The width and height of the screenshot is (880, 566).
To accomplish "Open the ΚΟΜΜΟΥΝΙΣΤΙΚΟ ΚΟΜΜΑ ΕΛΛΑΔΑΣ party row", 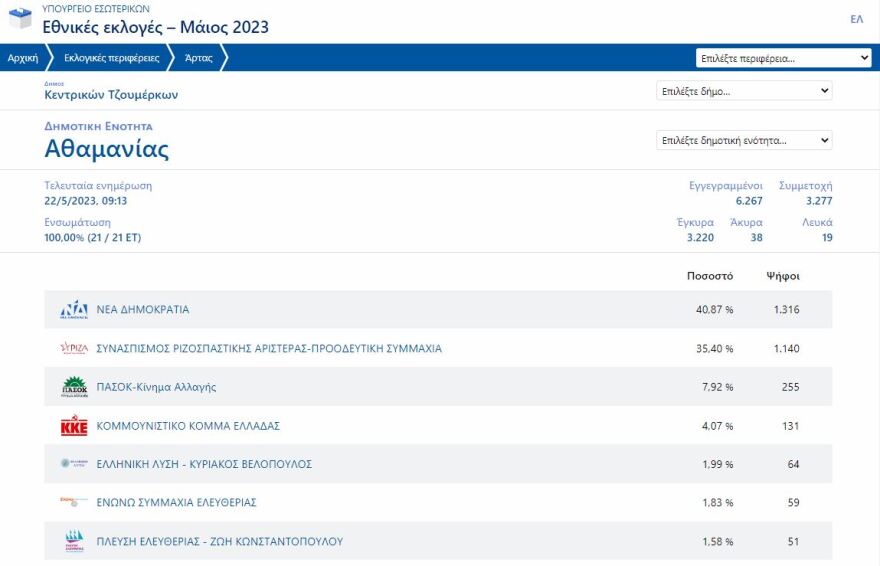I will (x=188, y=426).
